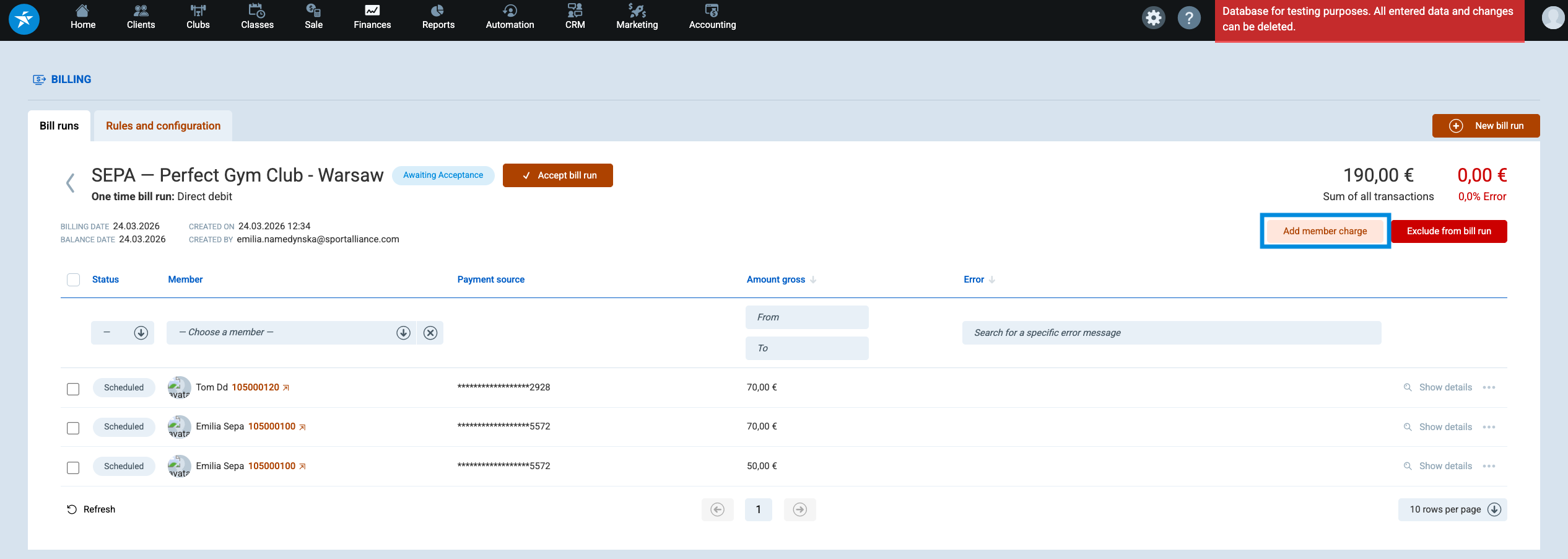Click the Automation icon
The image size is (1568, 559).
(x=509, y=11)
